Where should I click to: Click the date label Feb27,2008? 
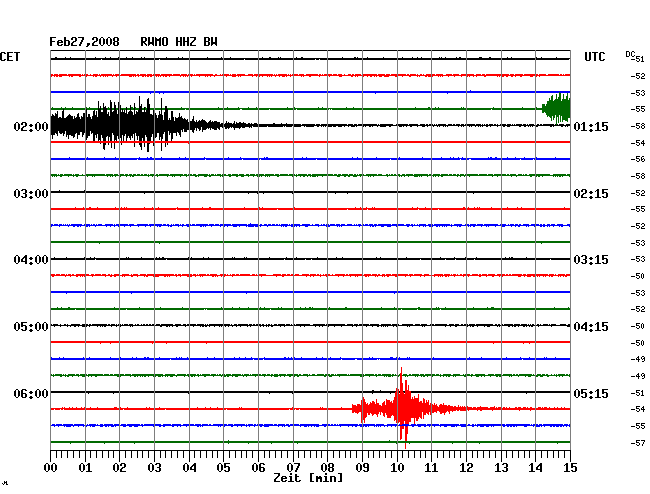pos(84,42)
